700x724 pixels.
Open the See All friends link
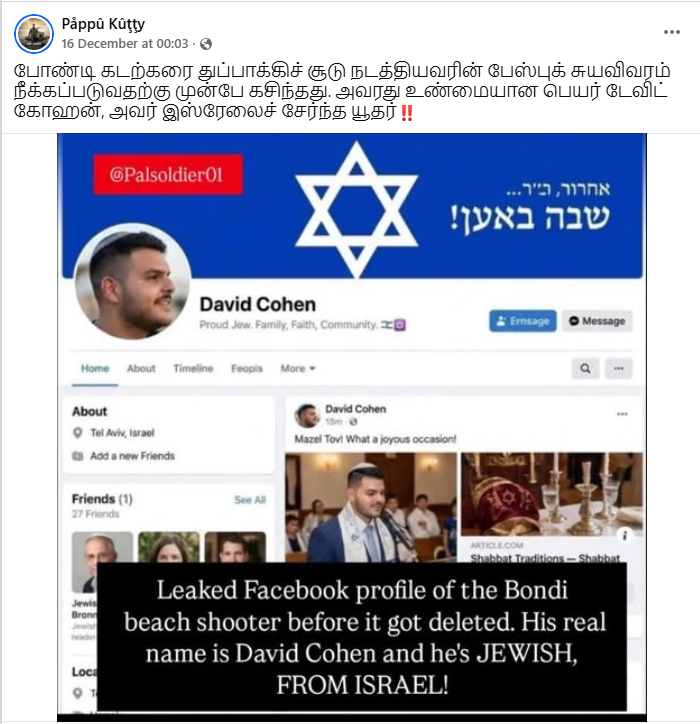pos(250,500)
